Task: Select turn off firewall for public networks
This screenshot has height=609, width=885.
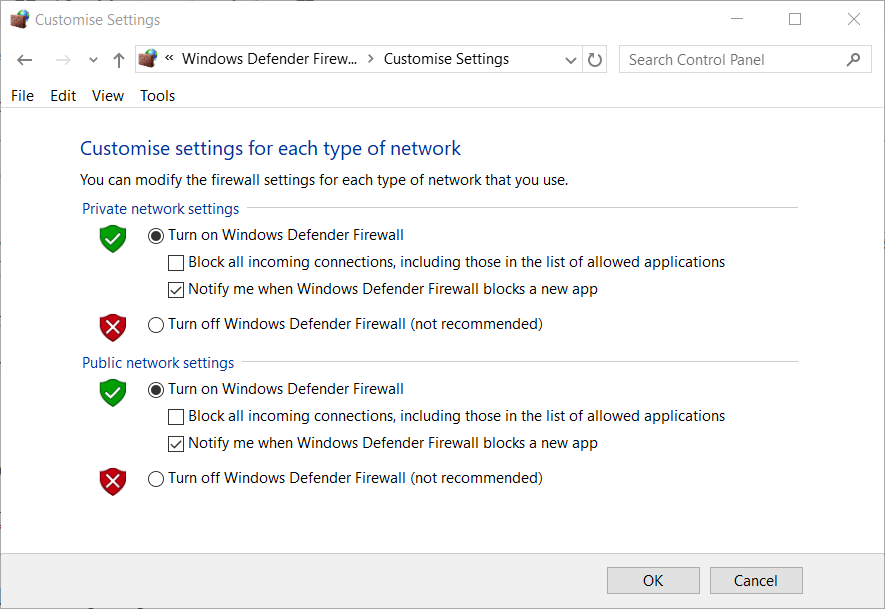Action: (x=156, y=478)
